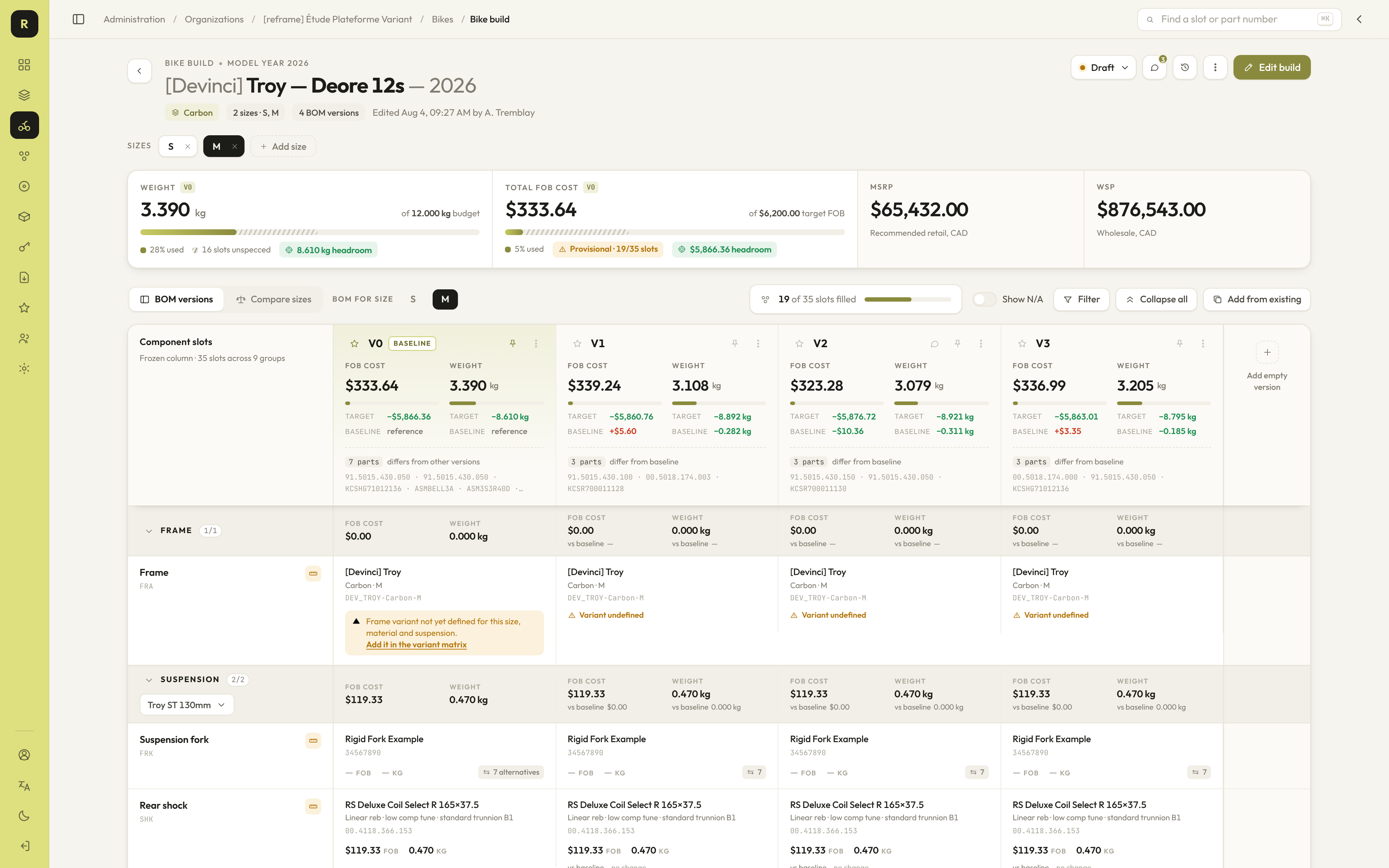The width and height of the screenshot is (1389, 868).
Task: Open the user account icon in sidebar
Action: coord(24,755)
